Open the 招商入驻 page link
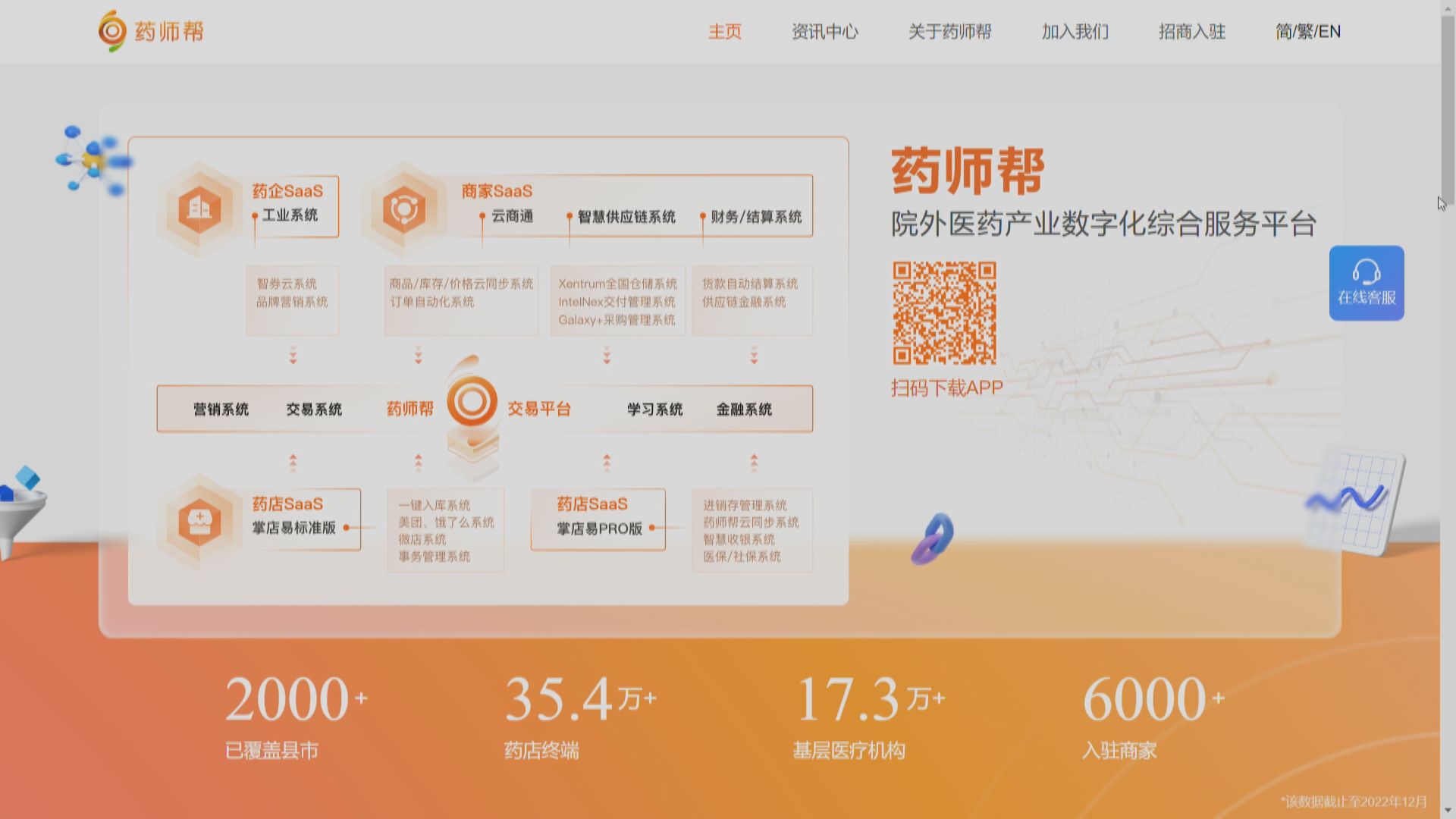1456x819 pixels. point(1191,32)
